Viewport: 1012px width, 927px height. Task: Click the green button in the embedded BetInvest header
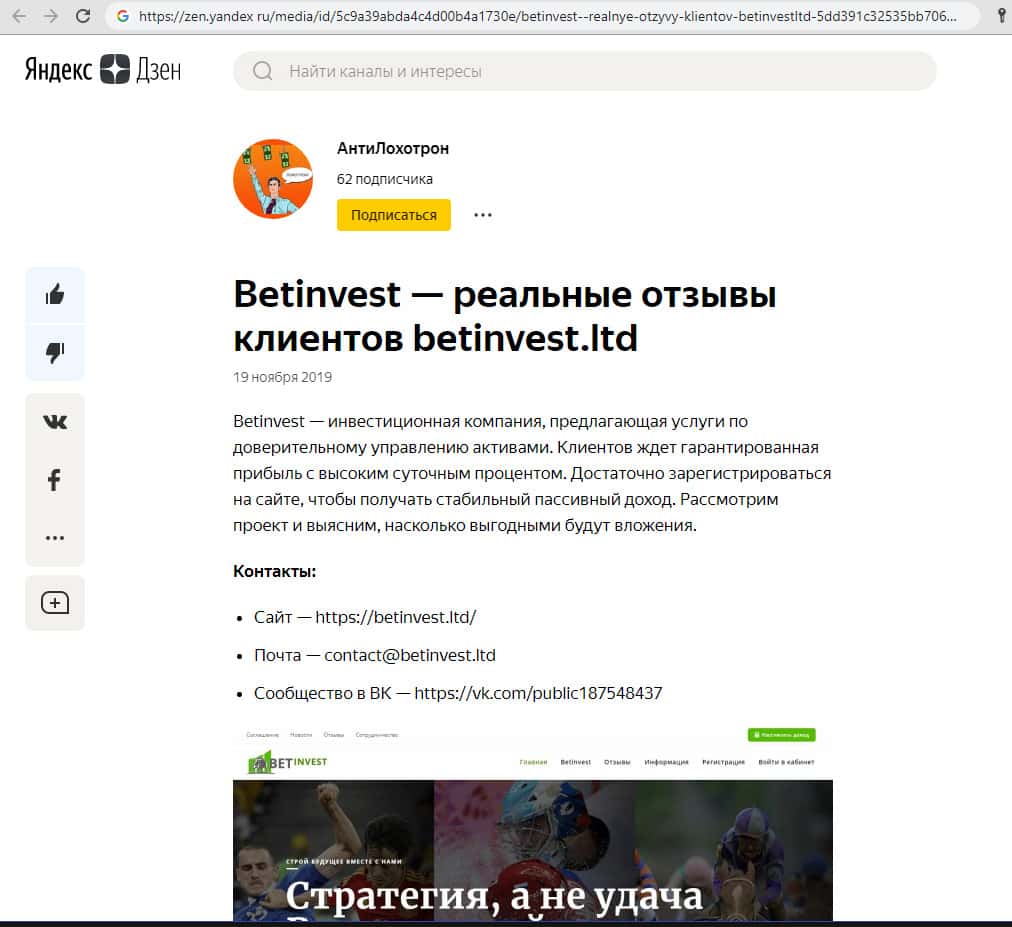782,735
